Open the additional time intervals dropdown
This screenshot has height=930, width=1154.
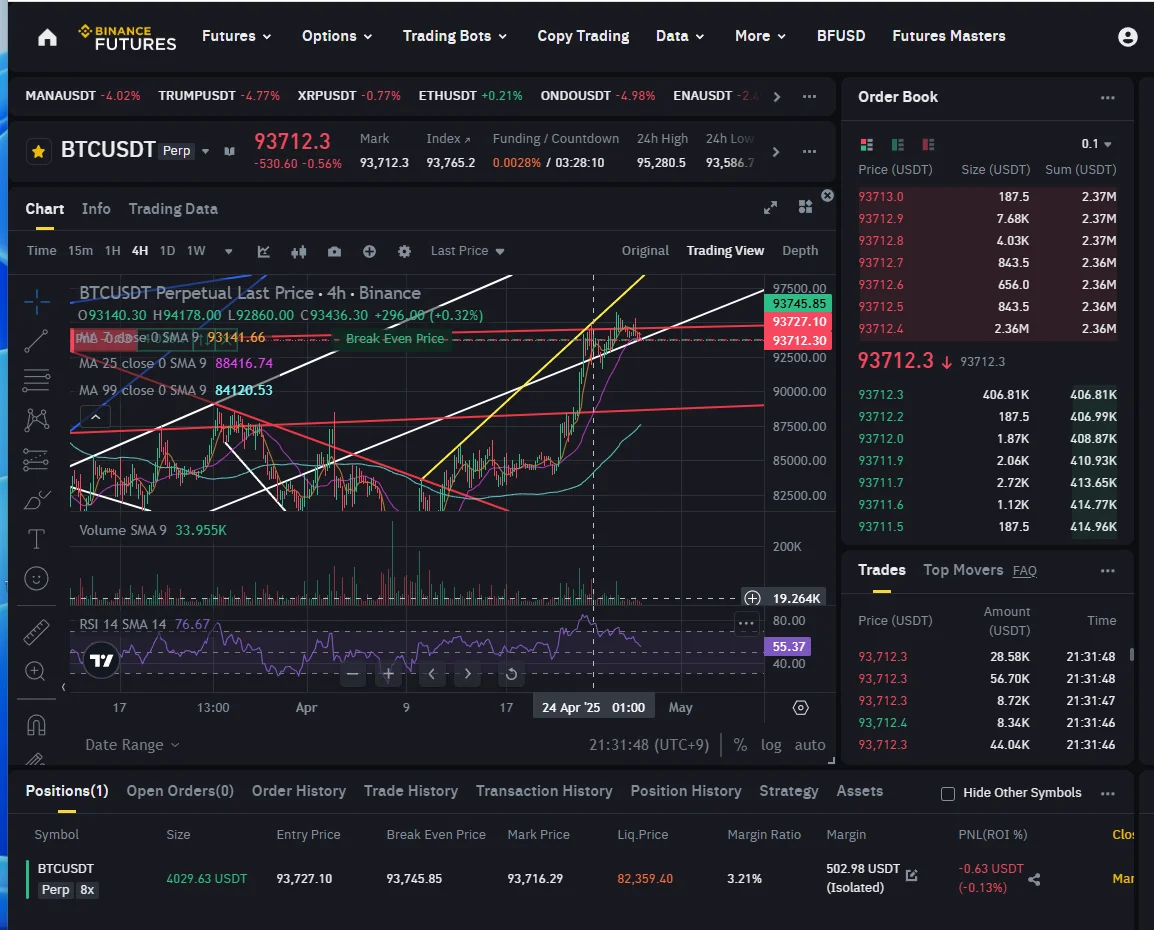pos(228,252)
